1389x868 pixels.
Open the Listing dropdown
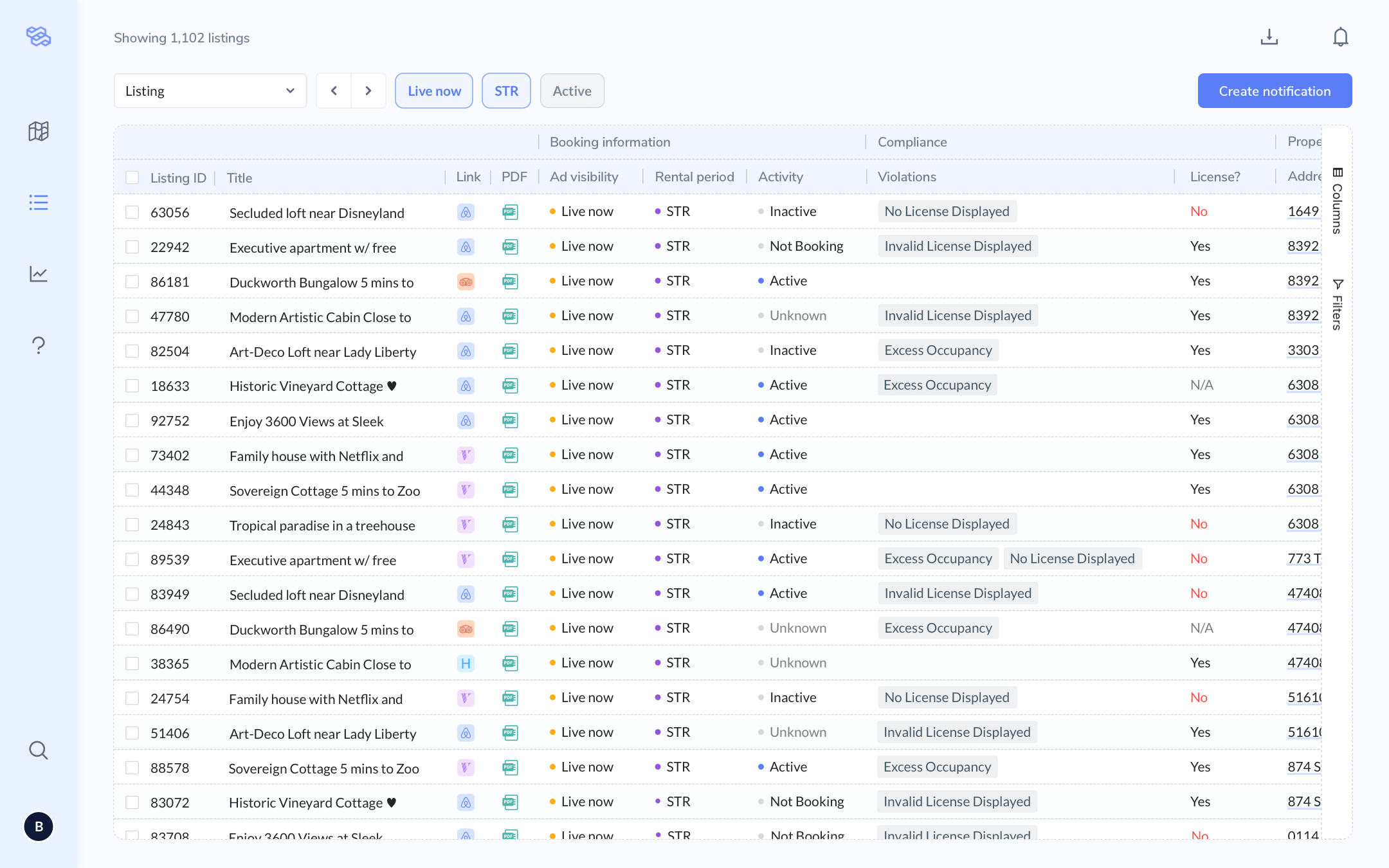coord(210,91)
